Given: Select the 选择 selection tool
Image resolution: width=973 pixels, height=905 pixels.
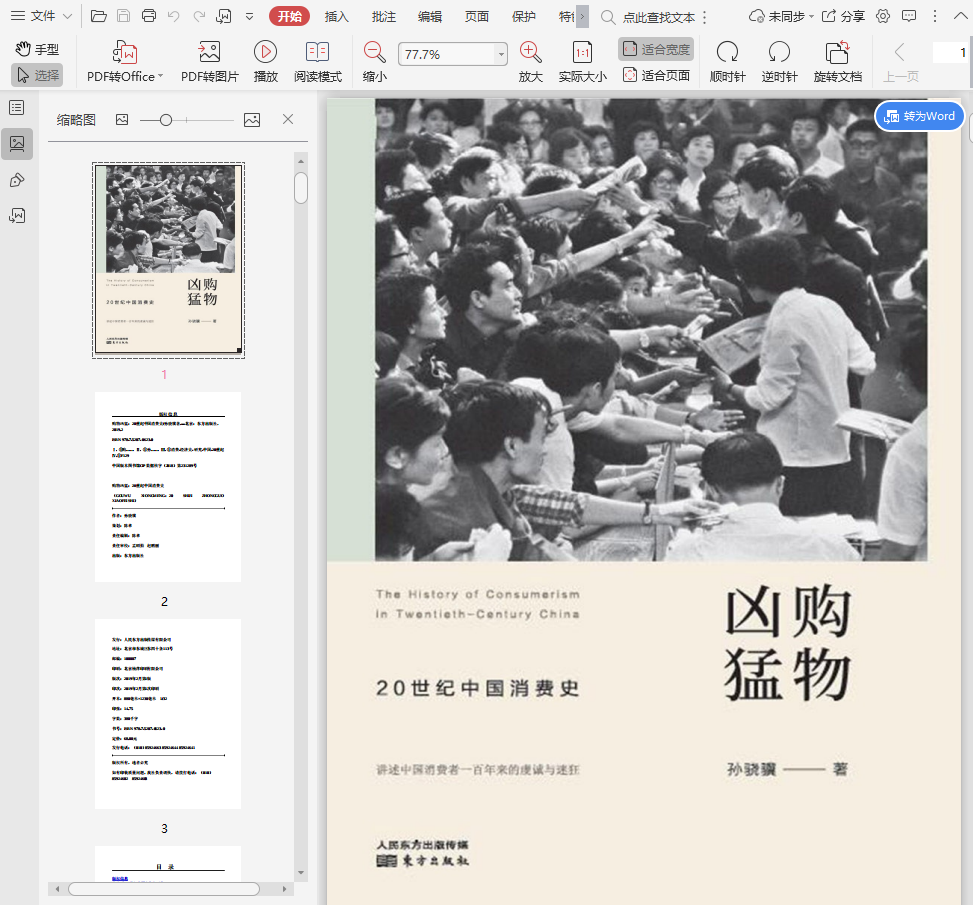Looking at the screenshot, I should tap(37, 75).
